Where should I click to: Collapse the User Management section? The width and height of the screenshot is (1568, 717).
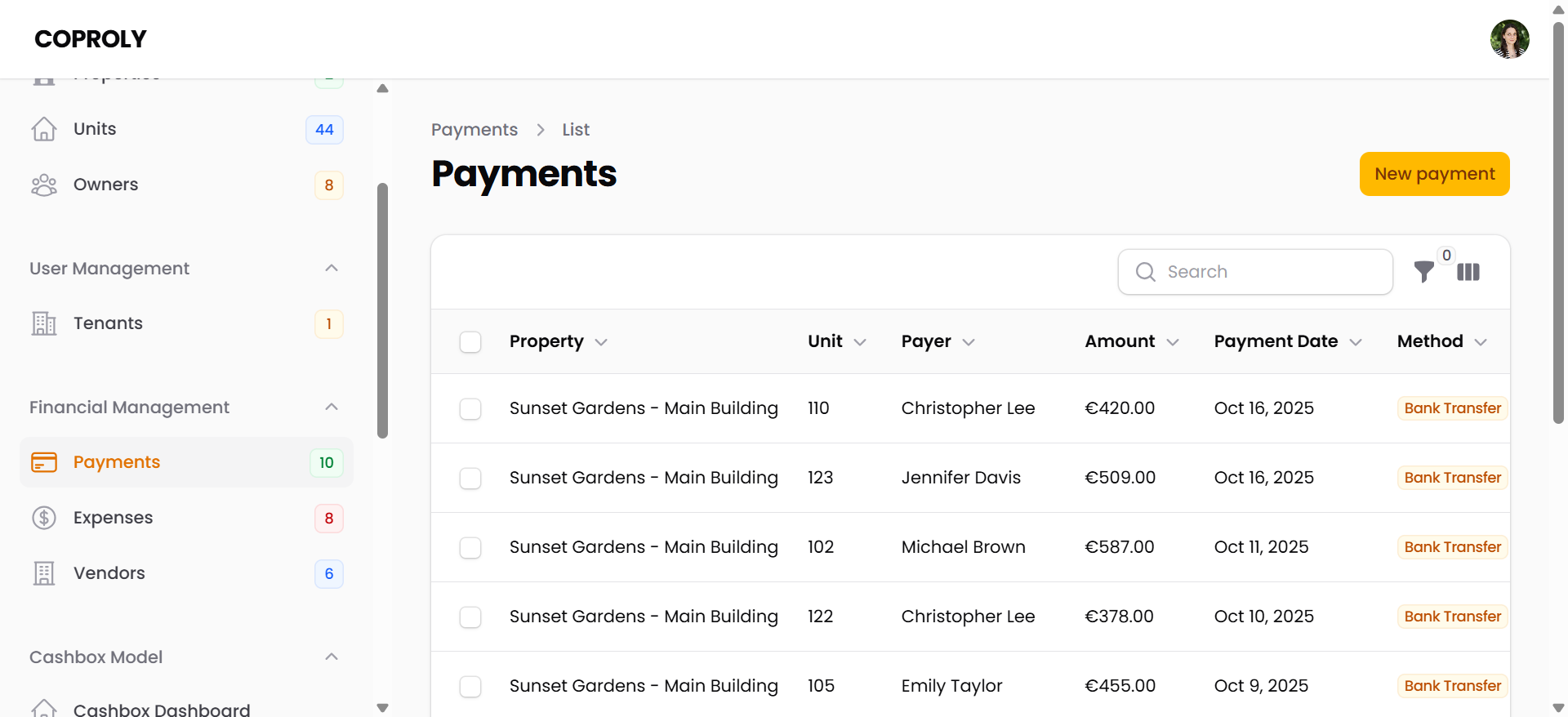[x=332, y=268]
